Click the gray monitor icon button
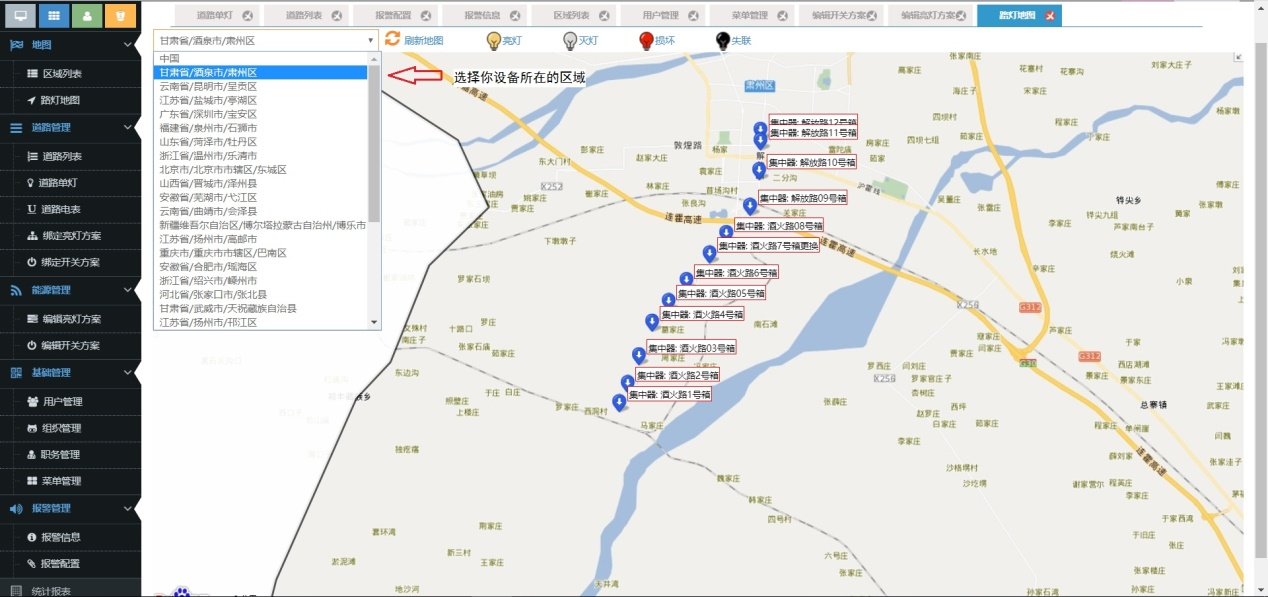1268x597 pixels. click(20, 16)
